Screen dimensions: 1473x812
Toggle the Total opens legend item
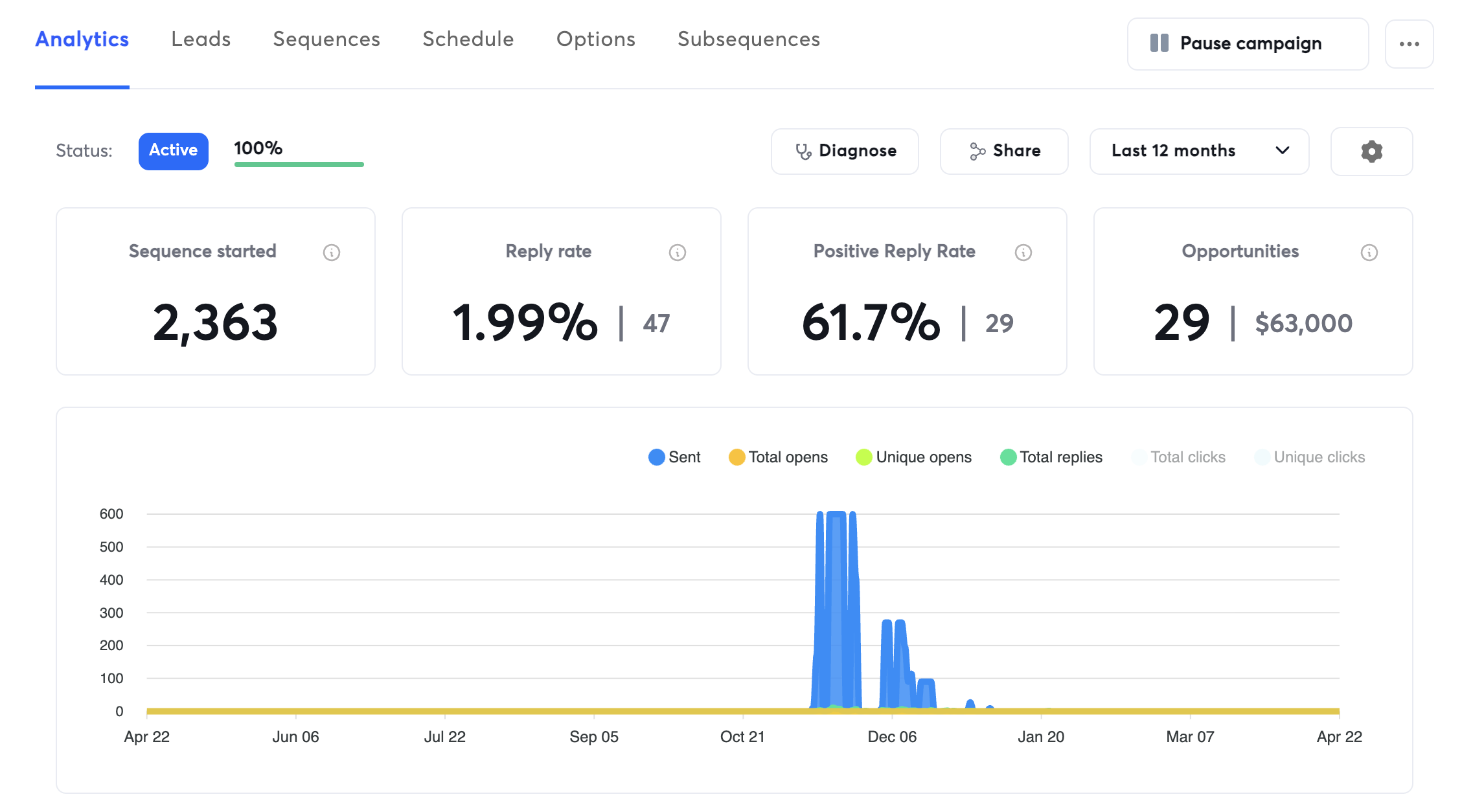[x=777, y=457]
